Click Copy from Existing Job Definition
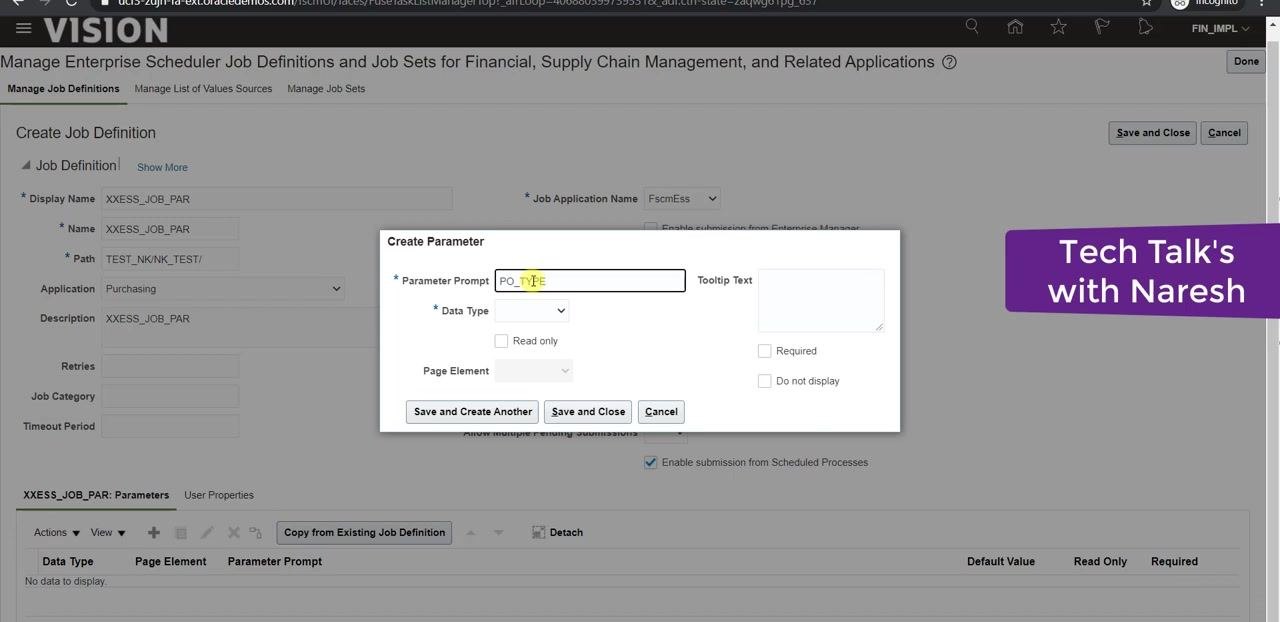This screenshot has height=622, width=1280. point(364,533)
